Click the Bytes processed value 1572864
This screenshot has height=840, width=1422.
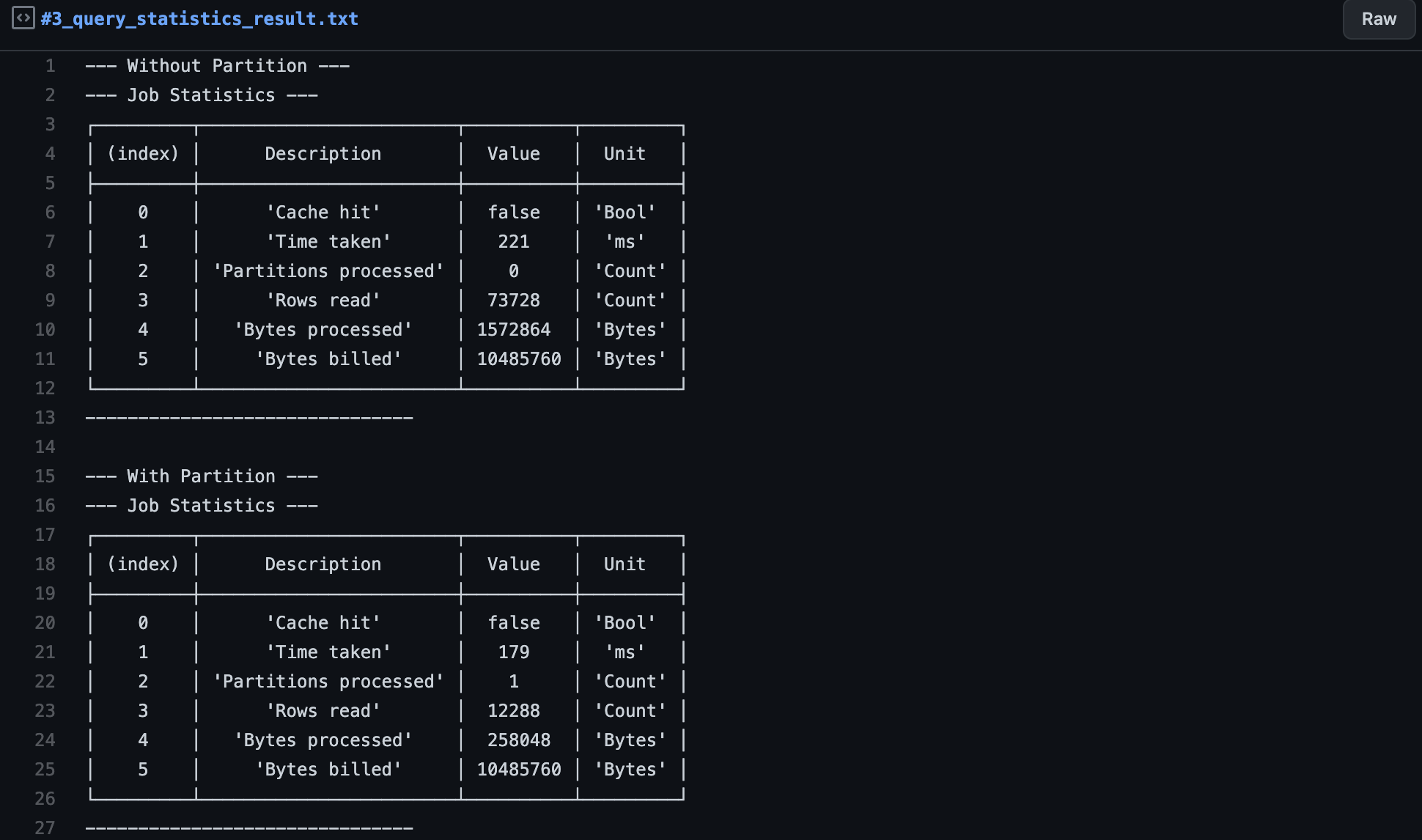click(514, 330)
